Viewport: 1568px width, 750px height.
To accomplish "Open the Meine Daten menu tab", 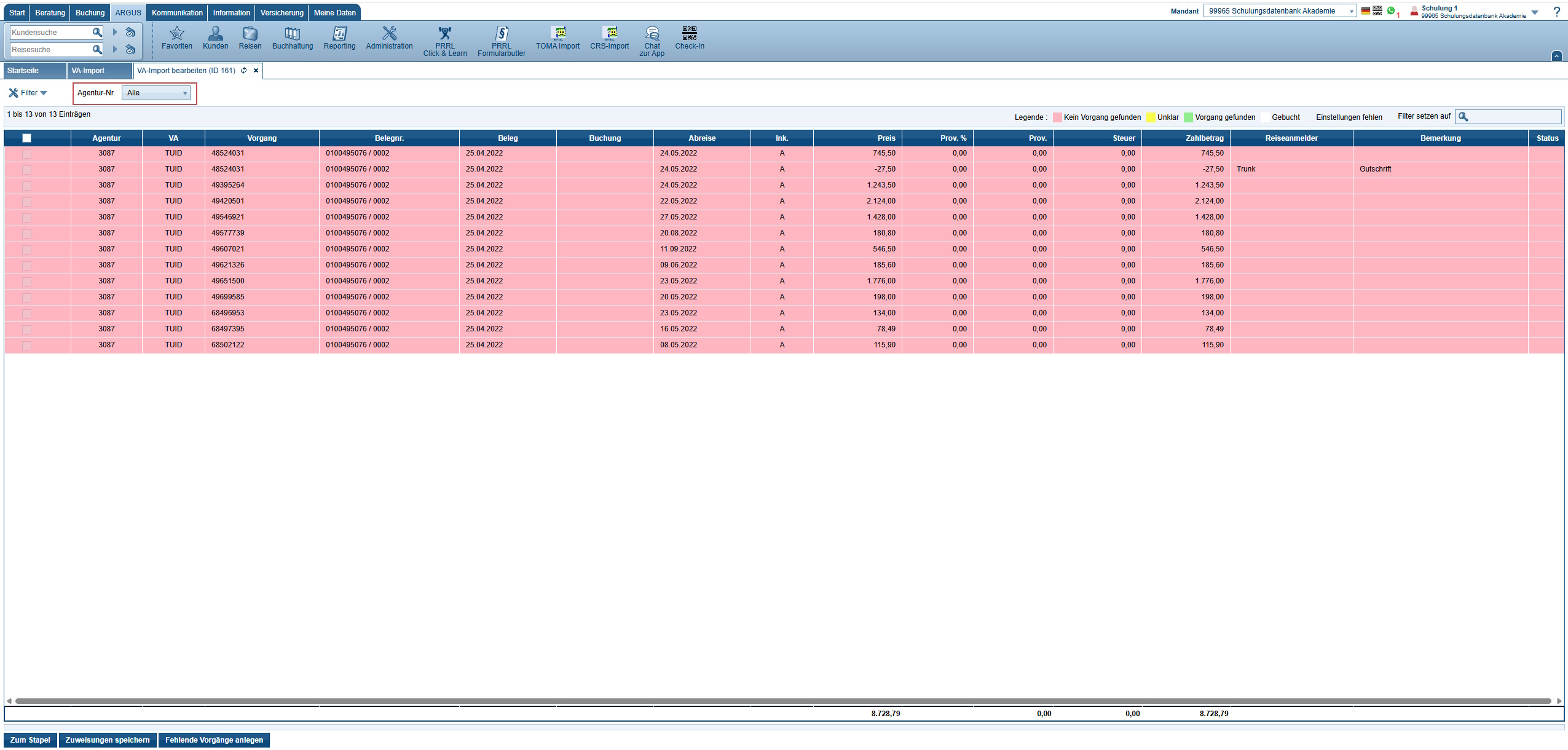I will coord(334,12).
